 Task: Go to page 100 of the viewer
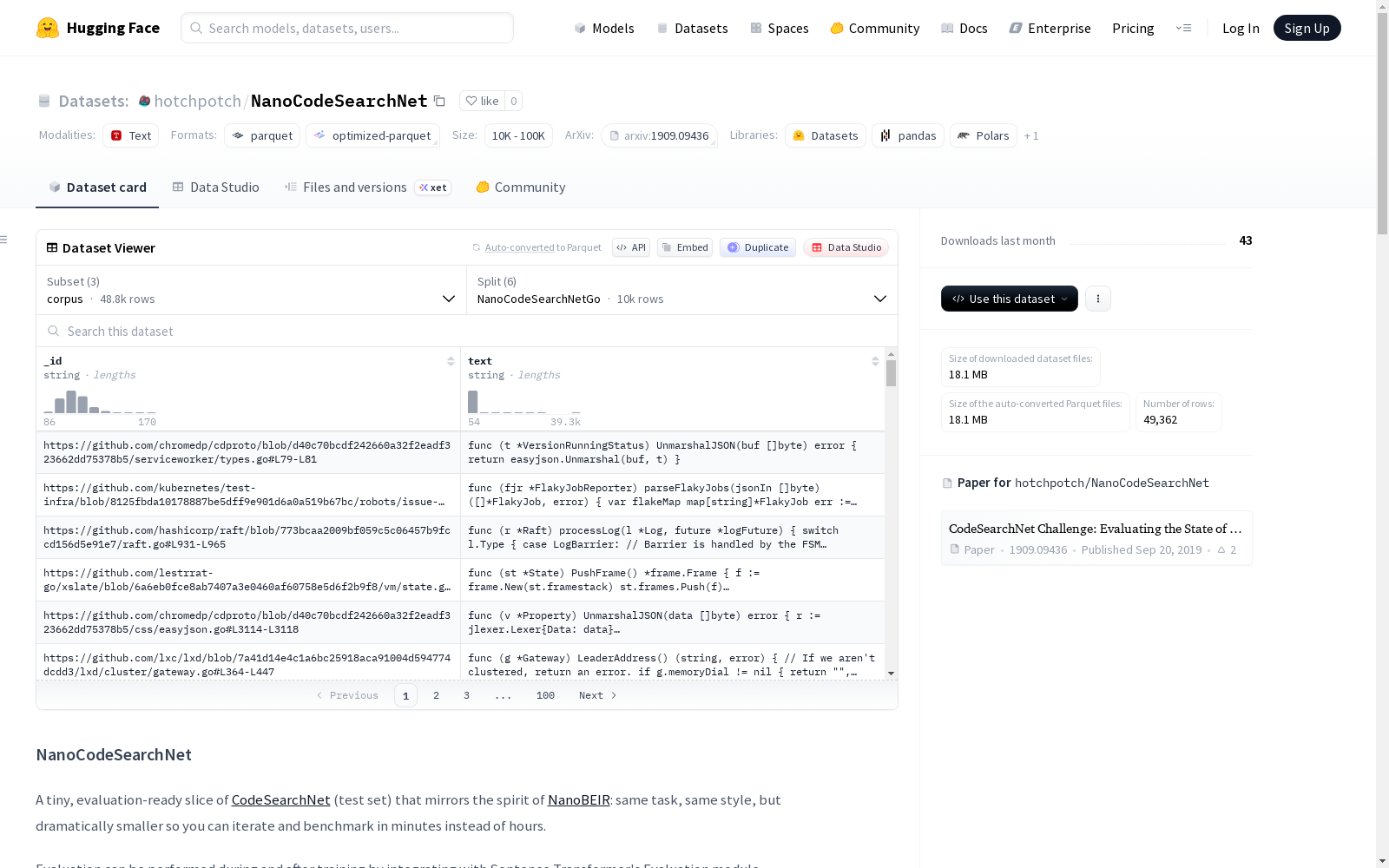click(x=545, y=695)
